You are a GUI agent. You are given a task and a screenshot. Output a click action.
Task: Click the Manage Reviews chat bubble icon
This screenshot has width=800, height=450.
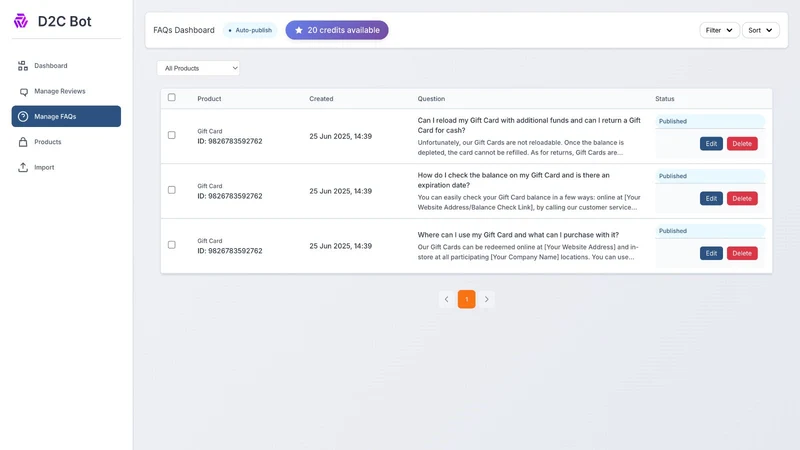point(23,92)
